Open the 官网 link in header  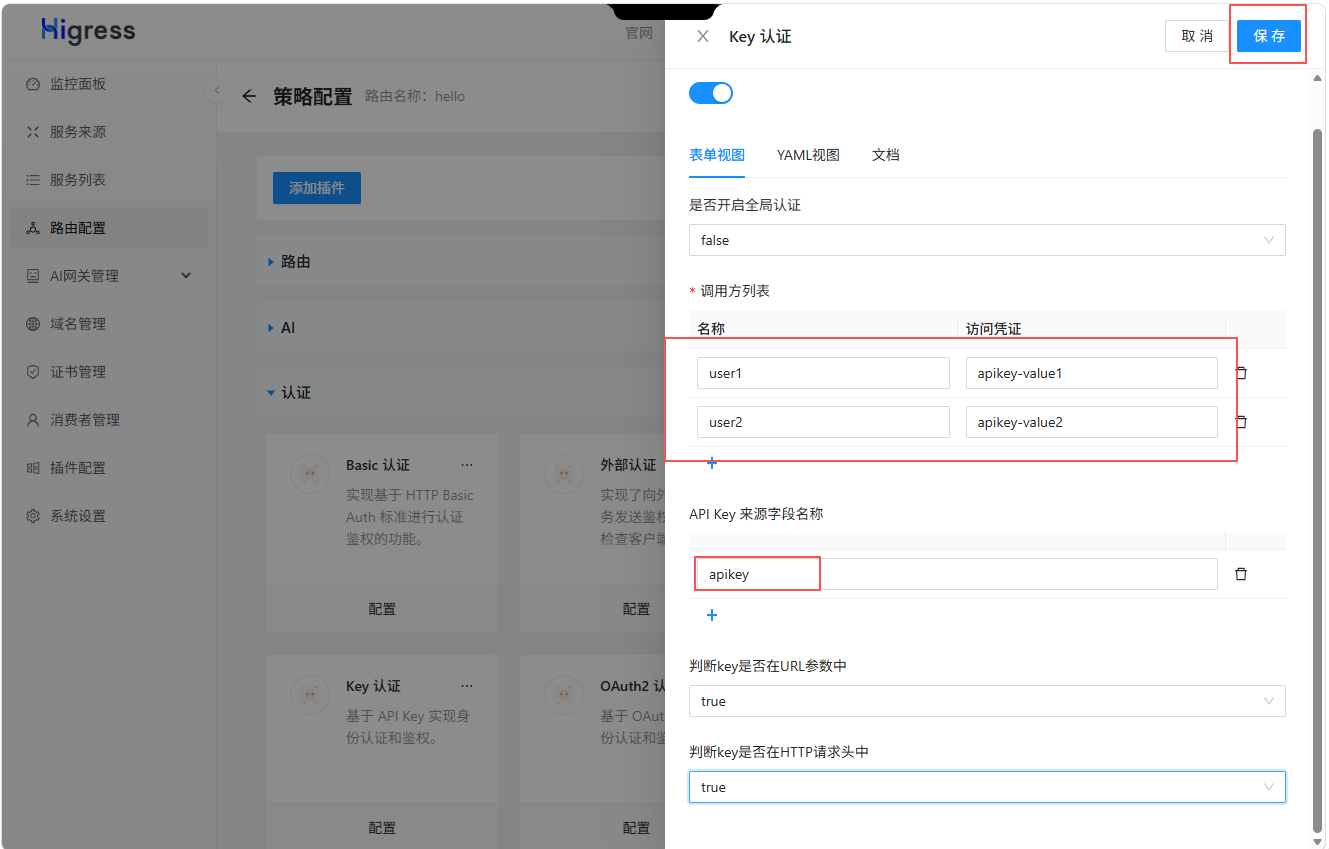point(639,33)
